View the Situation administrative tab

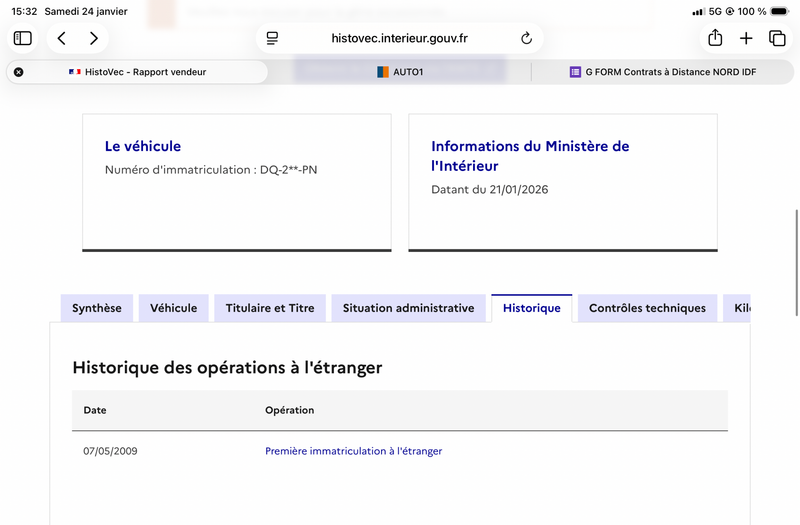click(x=408, y=308)
